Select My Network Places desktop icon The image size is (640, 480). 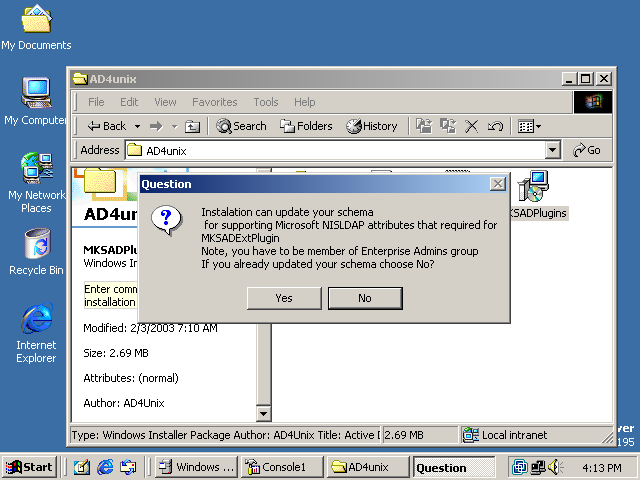36,183
